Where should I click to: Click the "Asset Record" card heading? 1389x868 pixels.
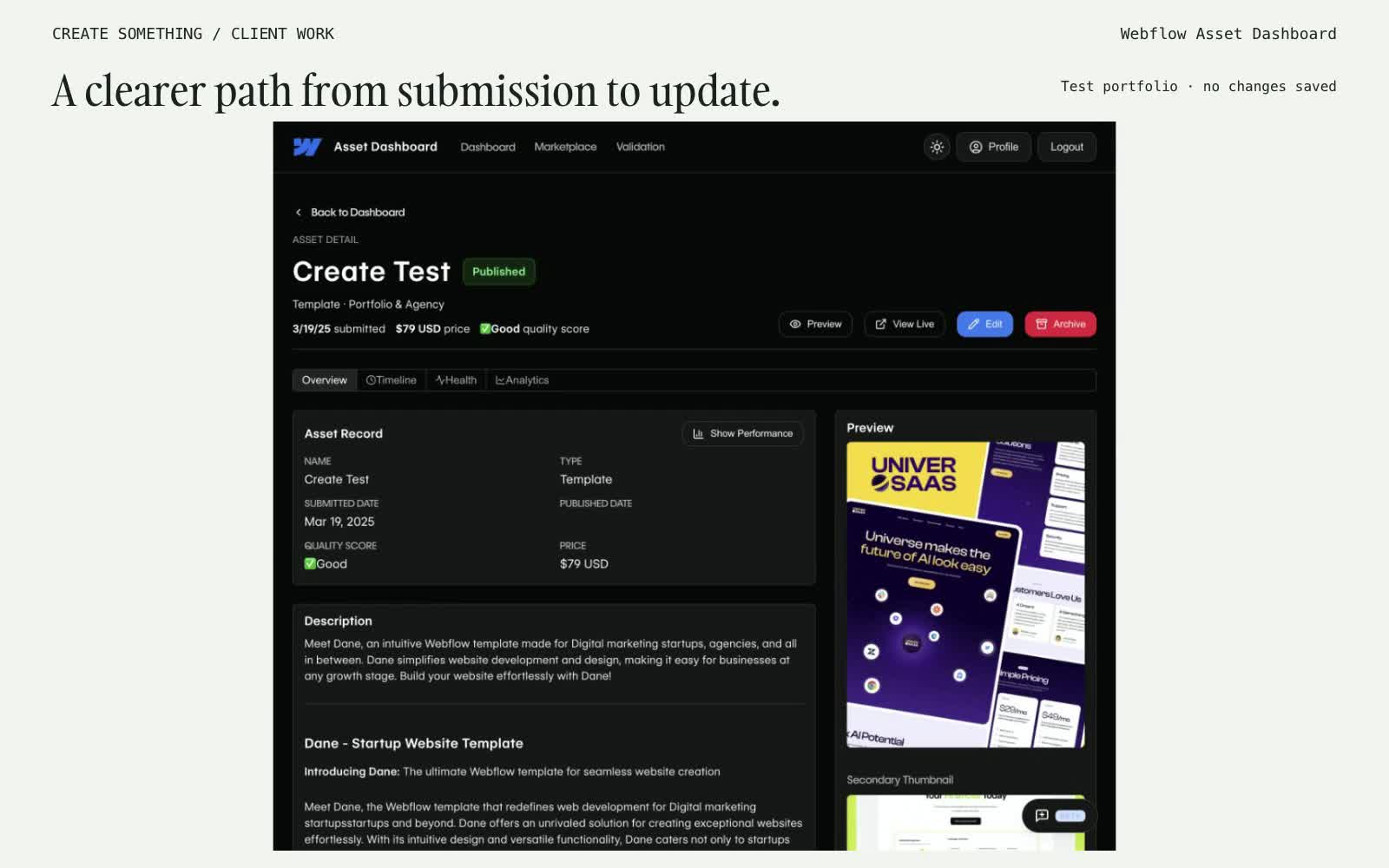pyautogui.click(x=343, y=433)
